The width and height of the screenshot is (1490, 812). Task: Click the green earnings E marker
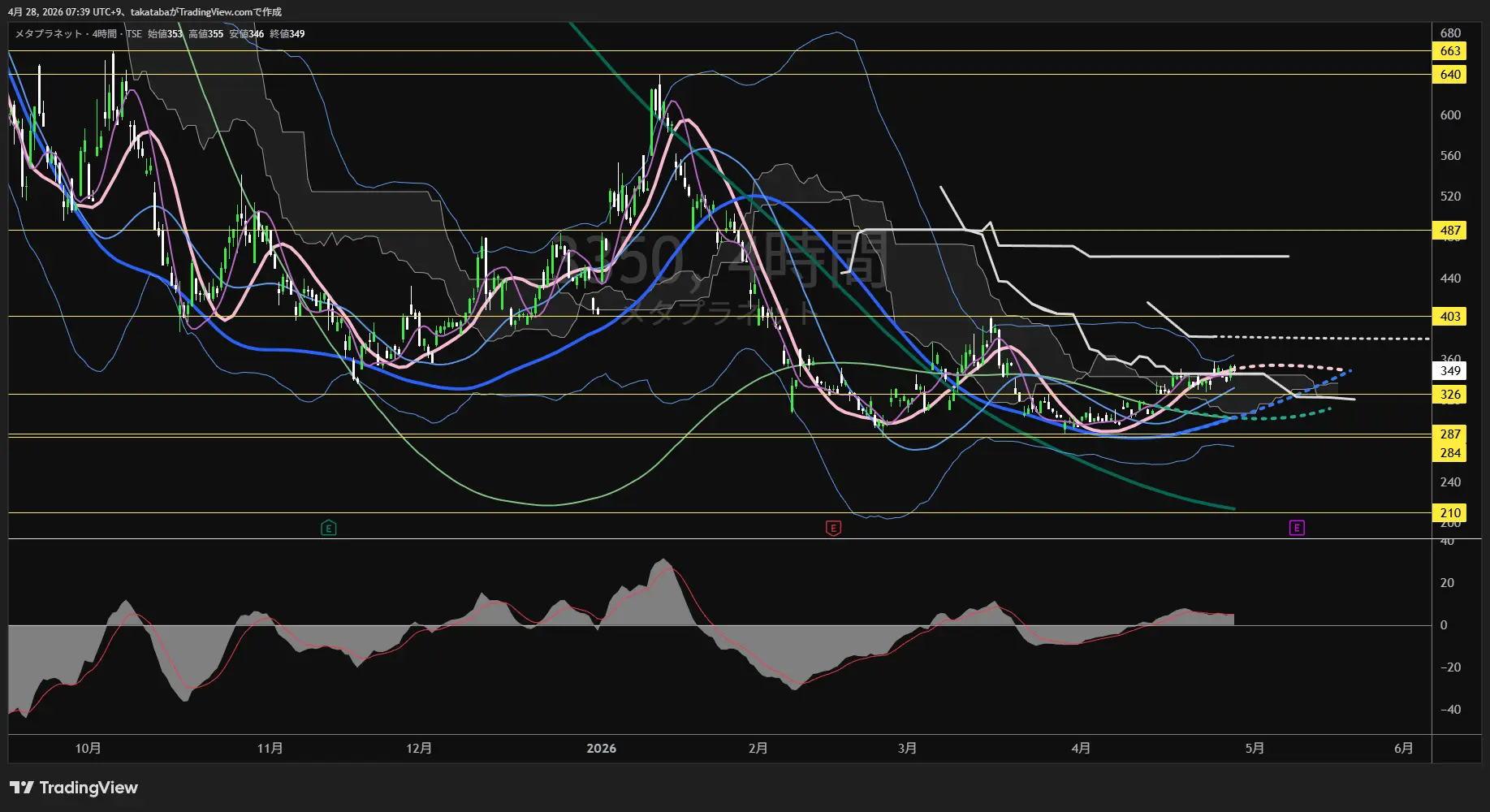tap(329, 529)
